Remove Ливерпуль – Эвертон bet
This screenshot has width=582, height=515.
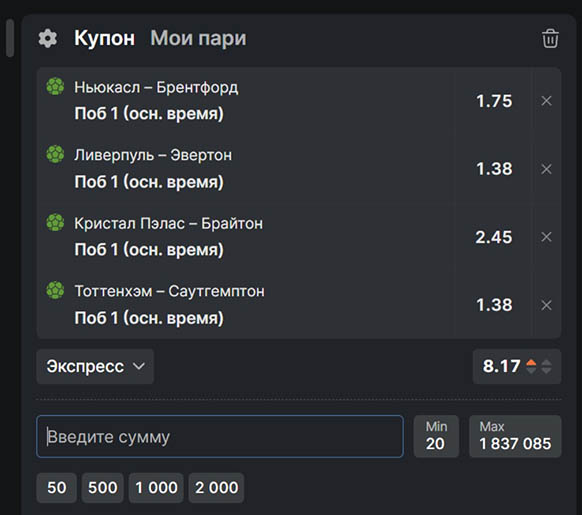[546, 169]
